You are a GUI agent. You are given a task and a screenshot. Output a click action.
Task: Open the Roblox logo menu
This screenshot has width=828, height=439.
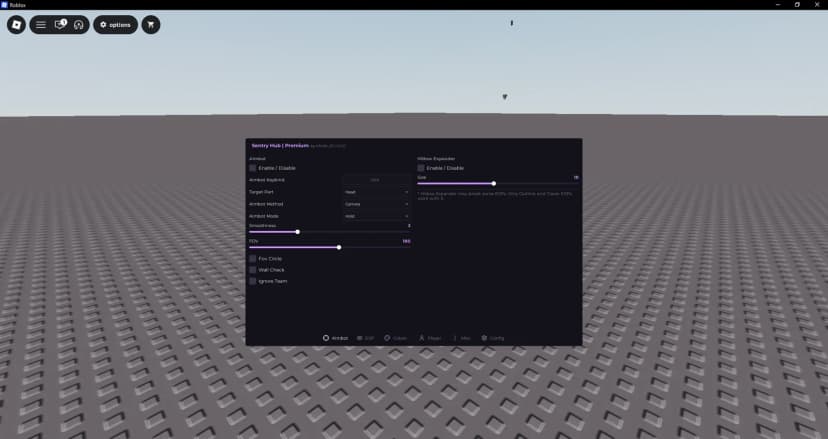pos(16,25)
